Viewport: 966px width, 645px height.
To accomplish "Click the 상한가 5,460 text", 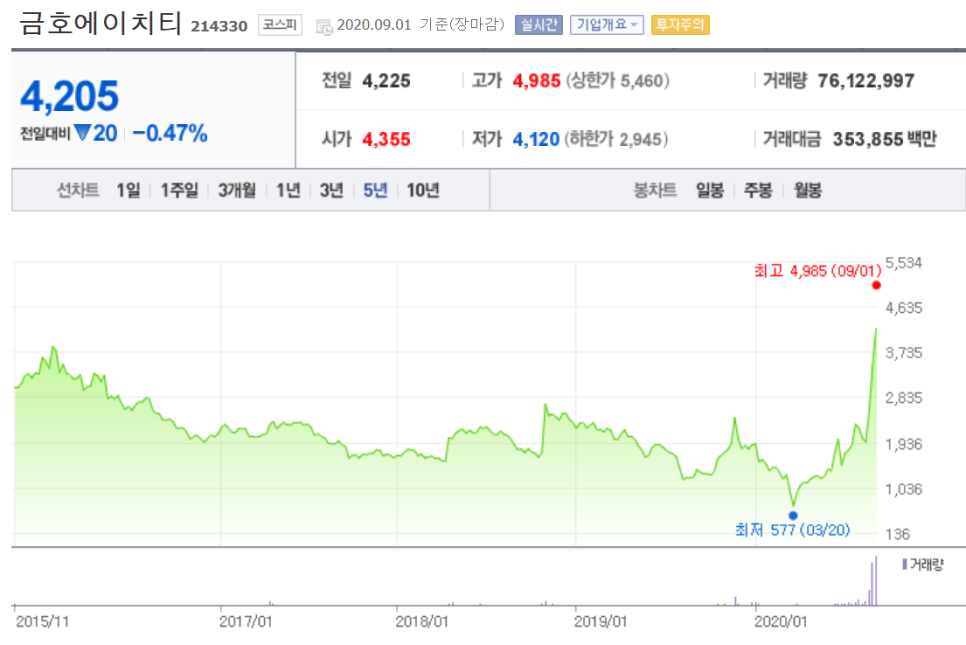I will (618, 81).
